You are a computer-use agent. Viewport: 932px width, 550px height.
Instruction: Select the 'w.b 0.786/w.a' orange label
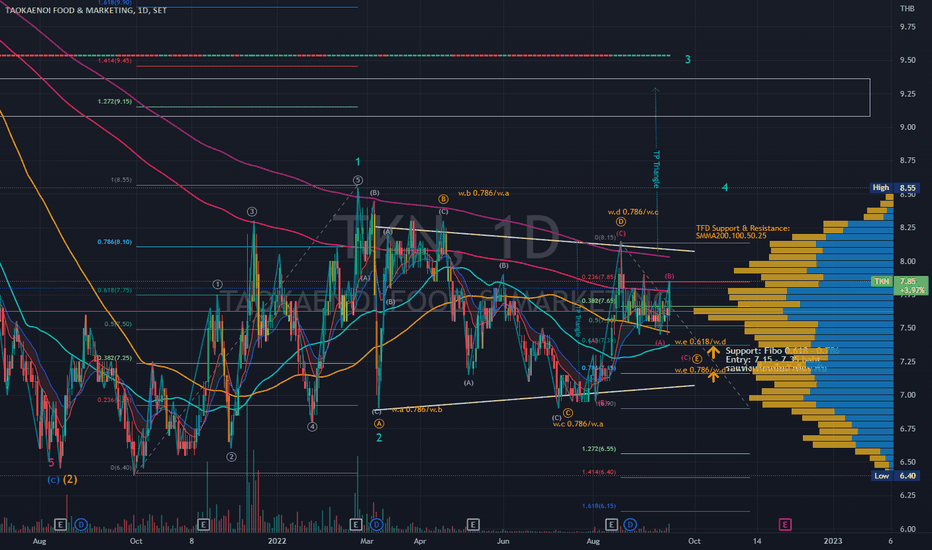(x=483, y=193)
